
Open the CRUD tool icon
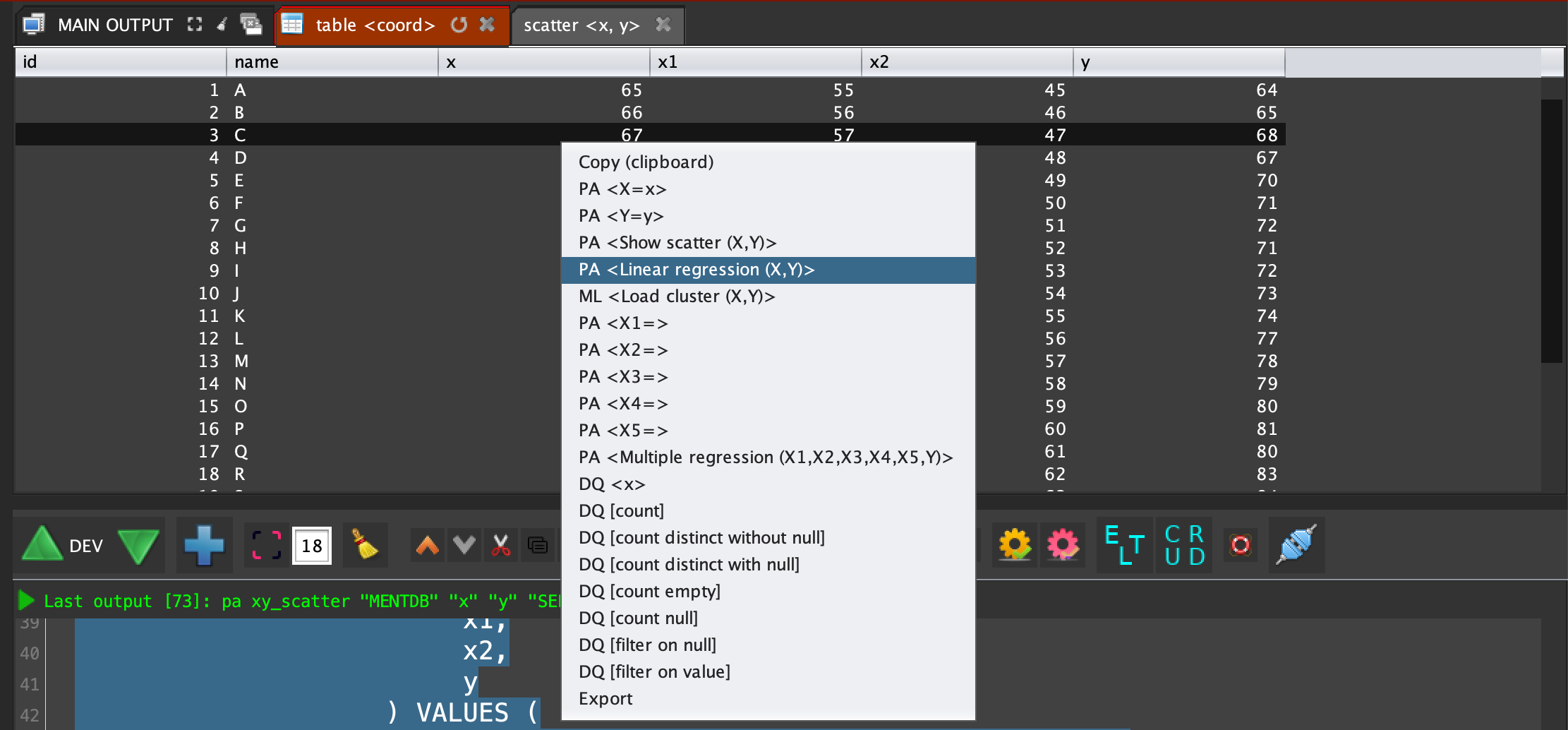[x=1184, y=545]
